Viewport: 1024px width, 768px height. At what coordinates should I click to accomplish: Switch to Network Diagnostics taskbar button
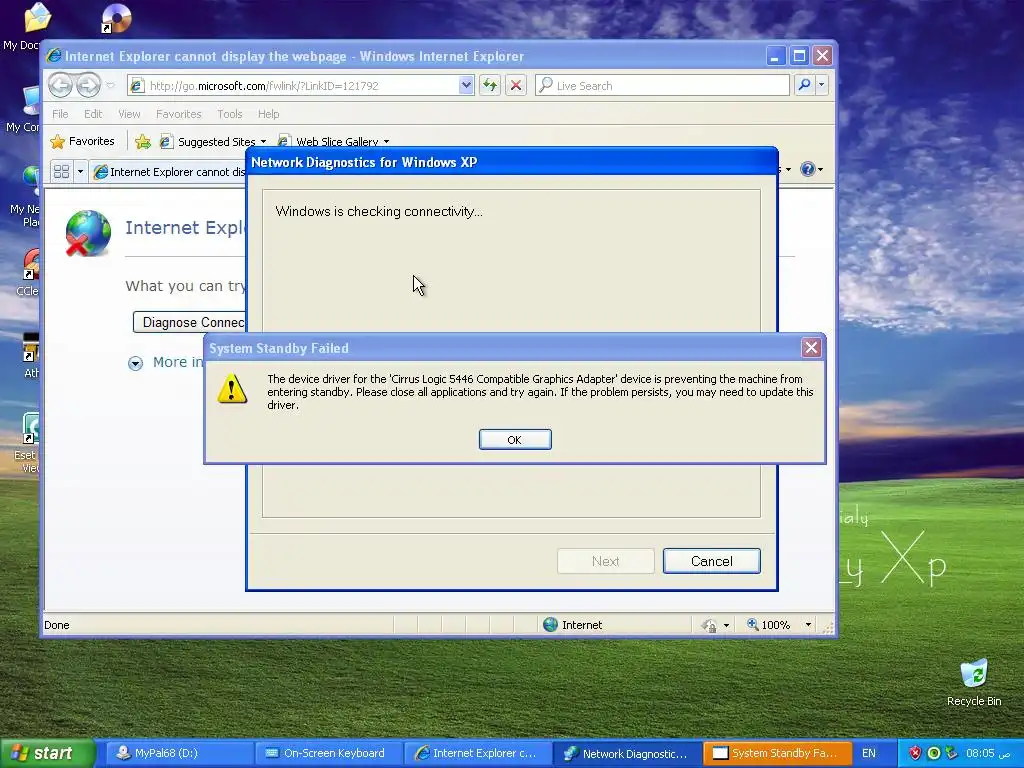tap(628, 753)
